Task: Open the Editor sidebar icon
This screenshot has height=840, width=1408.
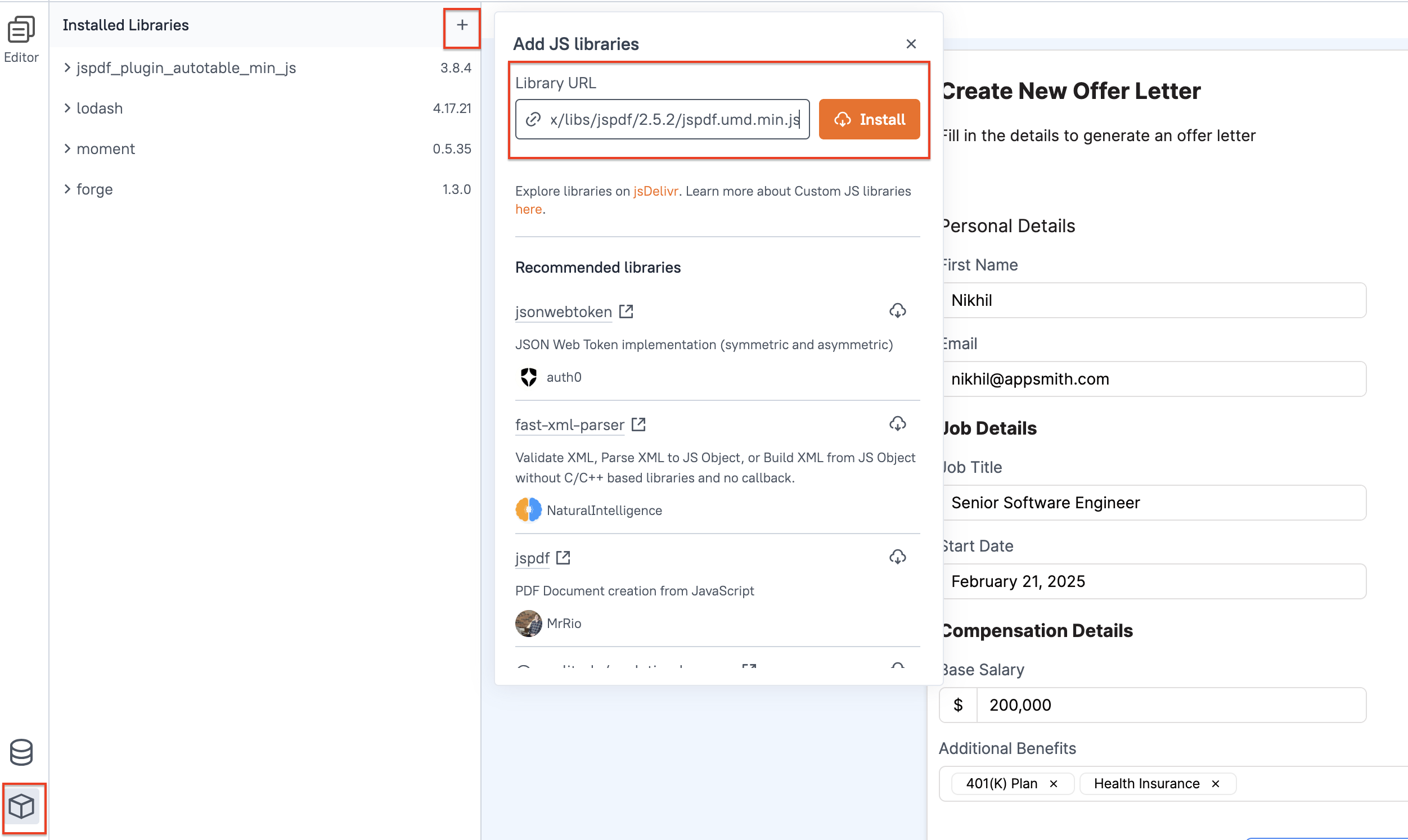Action: [x=21, y=39]
